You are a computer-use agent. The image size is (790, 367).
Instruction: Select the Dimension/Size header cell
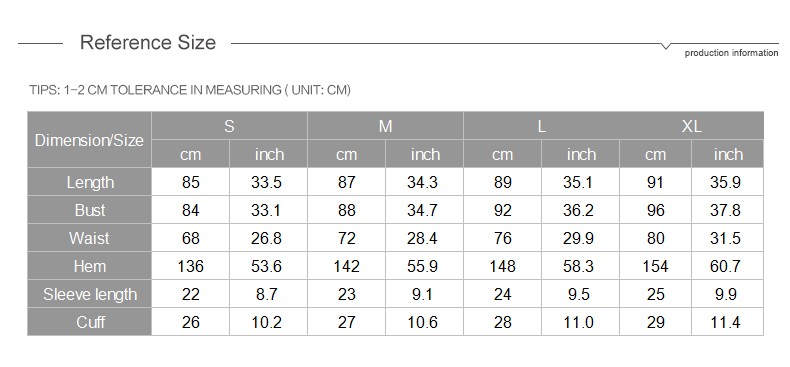tap(89, 140)
